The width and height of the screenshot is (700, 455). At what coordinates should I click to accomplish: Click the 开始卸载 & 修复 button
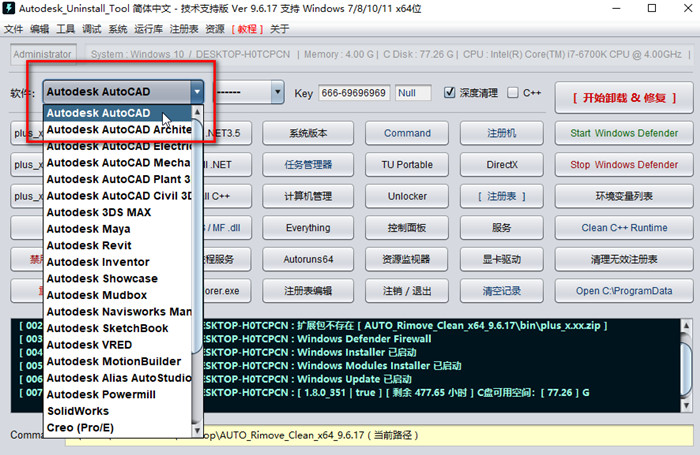point(624,97)
